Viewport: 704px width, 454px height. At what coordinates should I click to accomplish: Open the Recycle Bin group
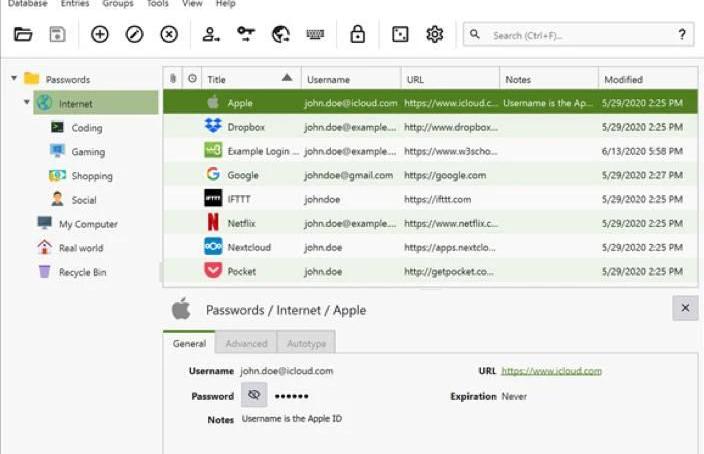point(83,273)
